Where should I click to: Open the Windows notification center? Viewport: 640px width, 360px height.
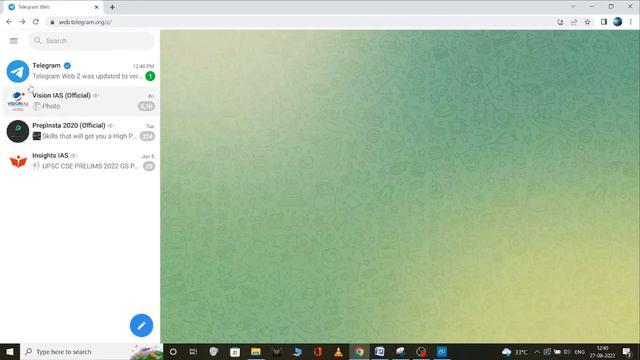pyautogui.click(x=627, y=352)
